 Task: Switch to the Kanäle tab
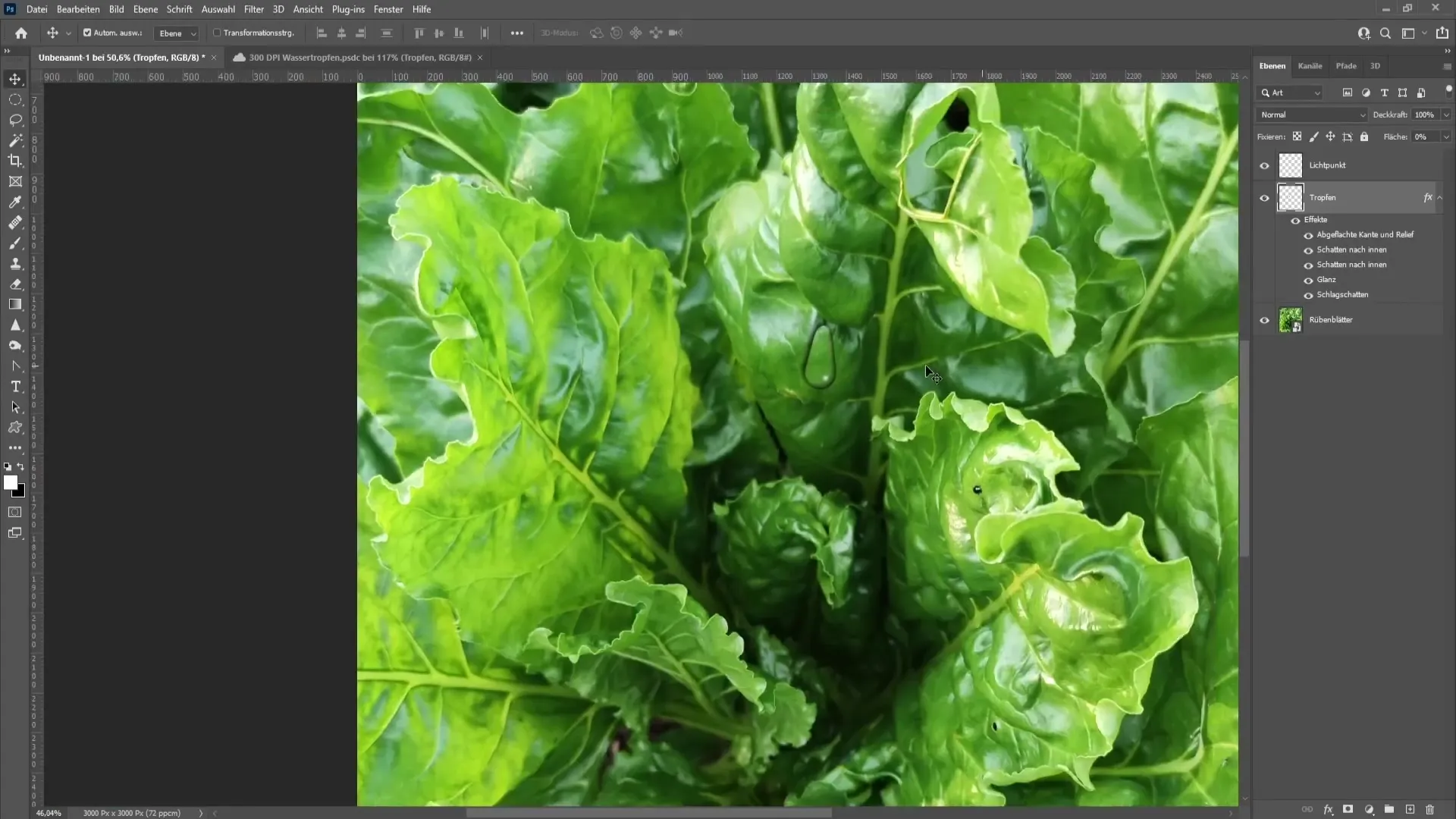(1310, 66)
